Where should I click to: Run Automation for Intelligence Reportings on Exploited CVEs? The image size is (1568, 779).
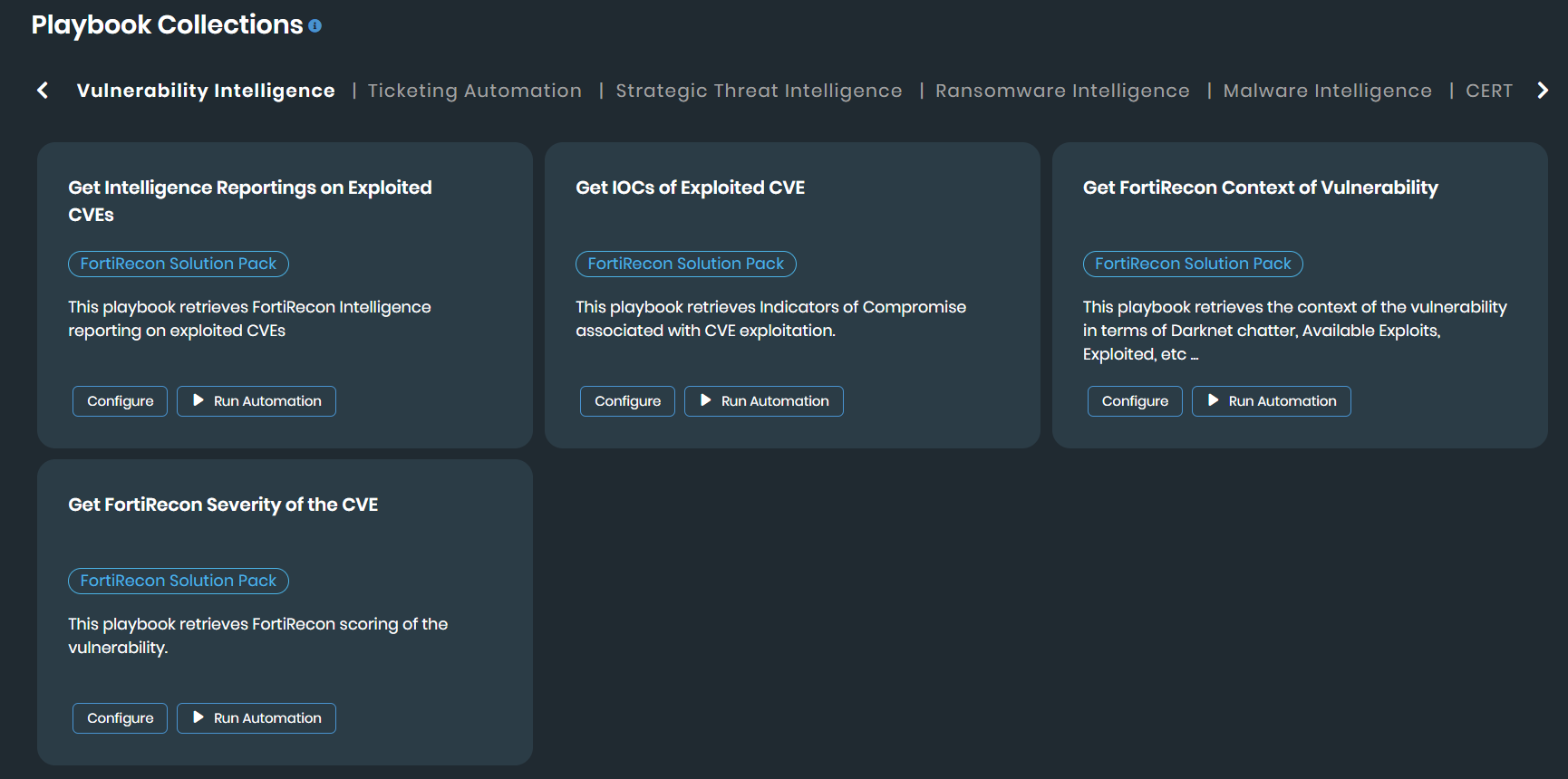pyautogui.click(x=256, y=401)
